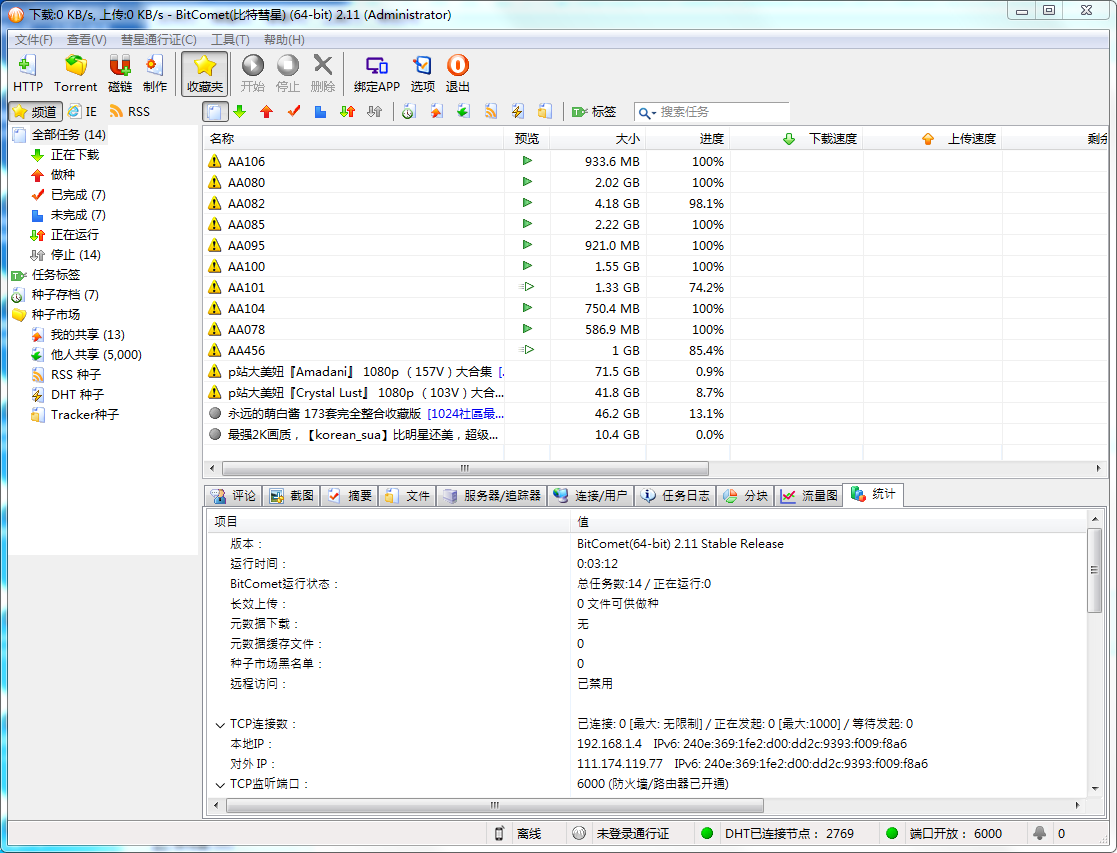Toggle the 频道 channel button
This screenshot has width=1117, height=853.
[36, 112]
